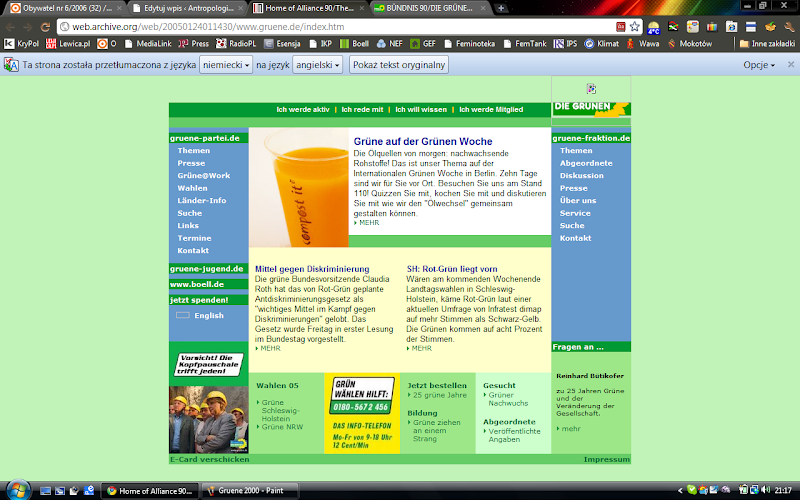Switch to the 'BÜNDNIS 90/DIE GRÜNE' tab

(x=429, y=8)
